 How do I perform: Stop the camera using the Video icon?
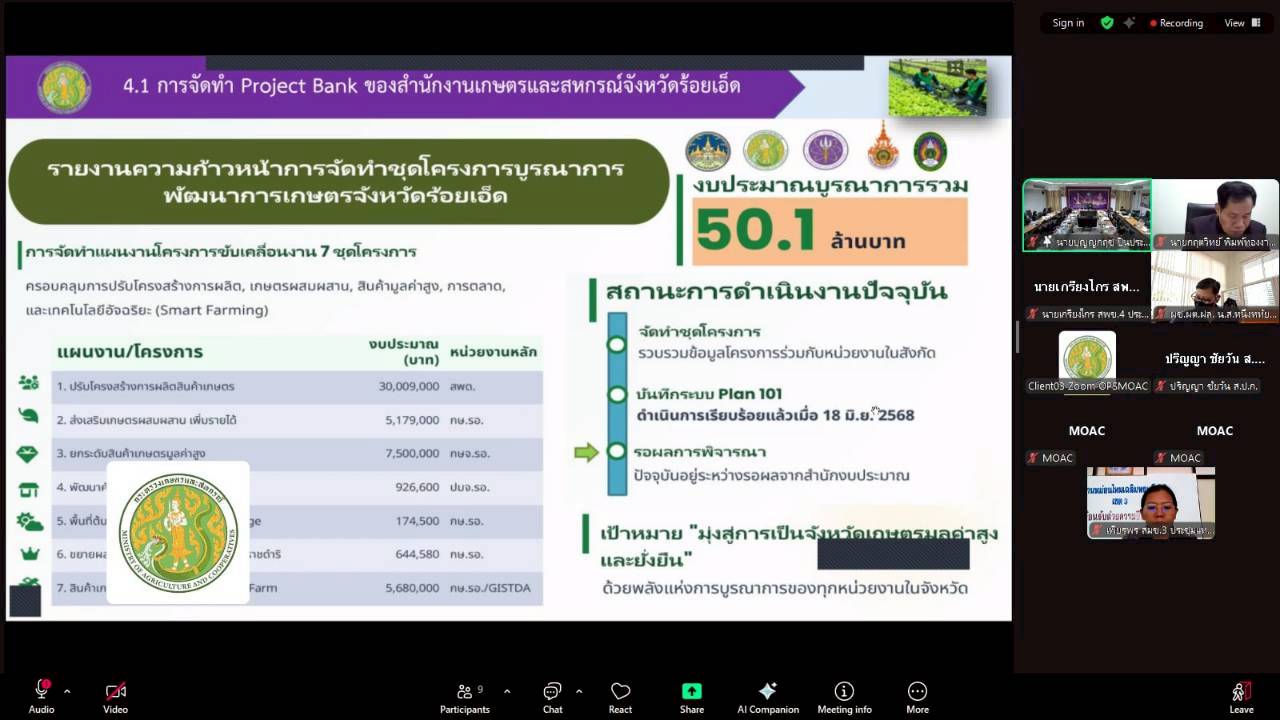114,689
